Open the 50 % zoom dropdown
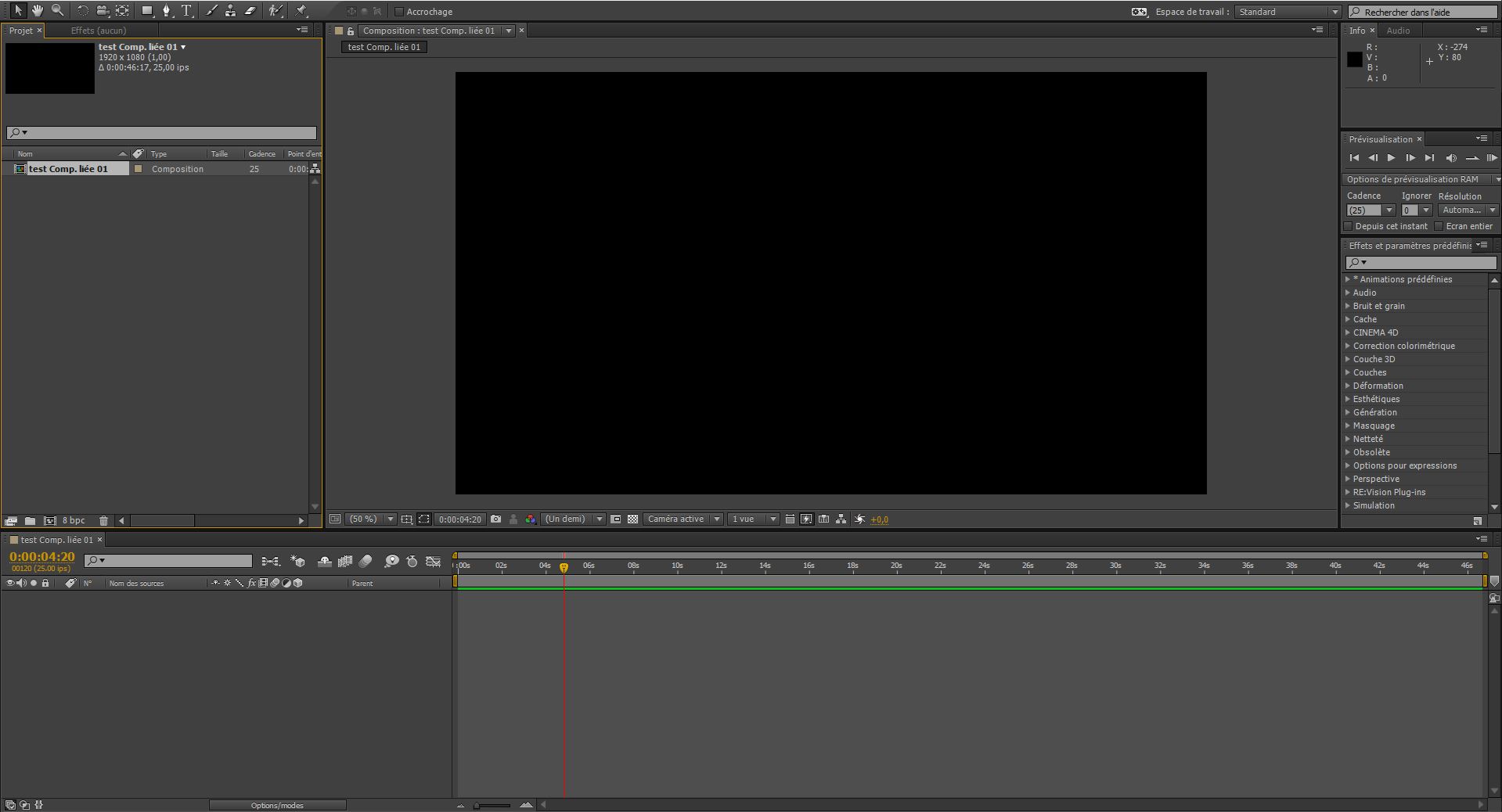1502x812 pixels. click(x=370, y=519)
